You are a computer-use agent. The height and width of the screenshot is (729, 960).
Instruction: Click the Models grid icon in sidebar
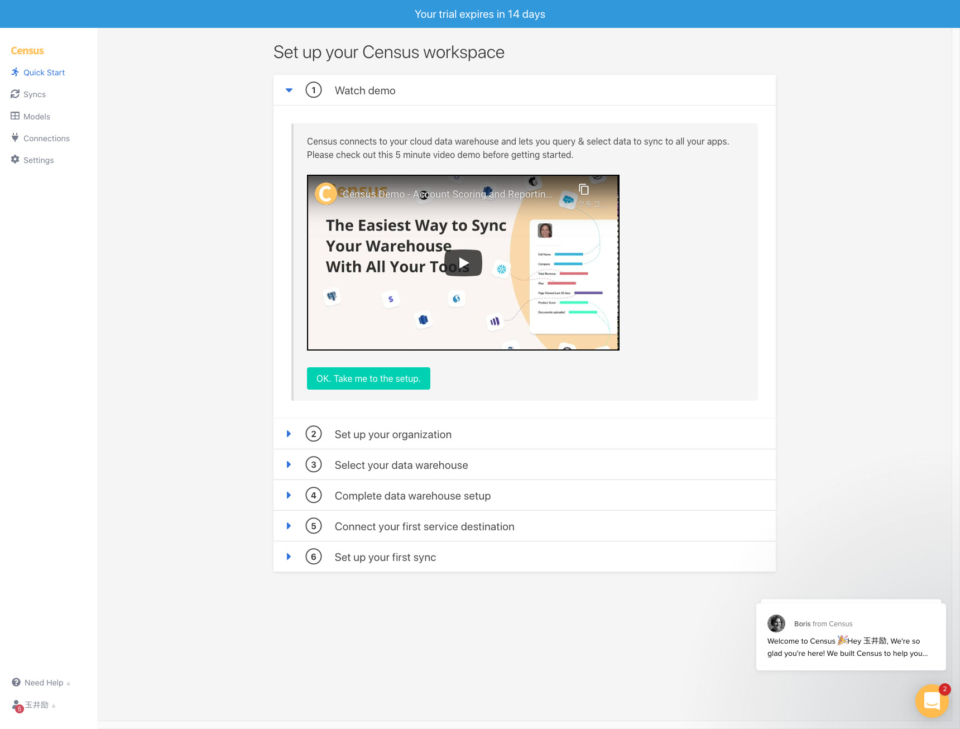click(13, 116)
